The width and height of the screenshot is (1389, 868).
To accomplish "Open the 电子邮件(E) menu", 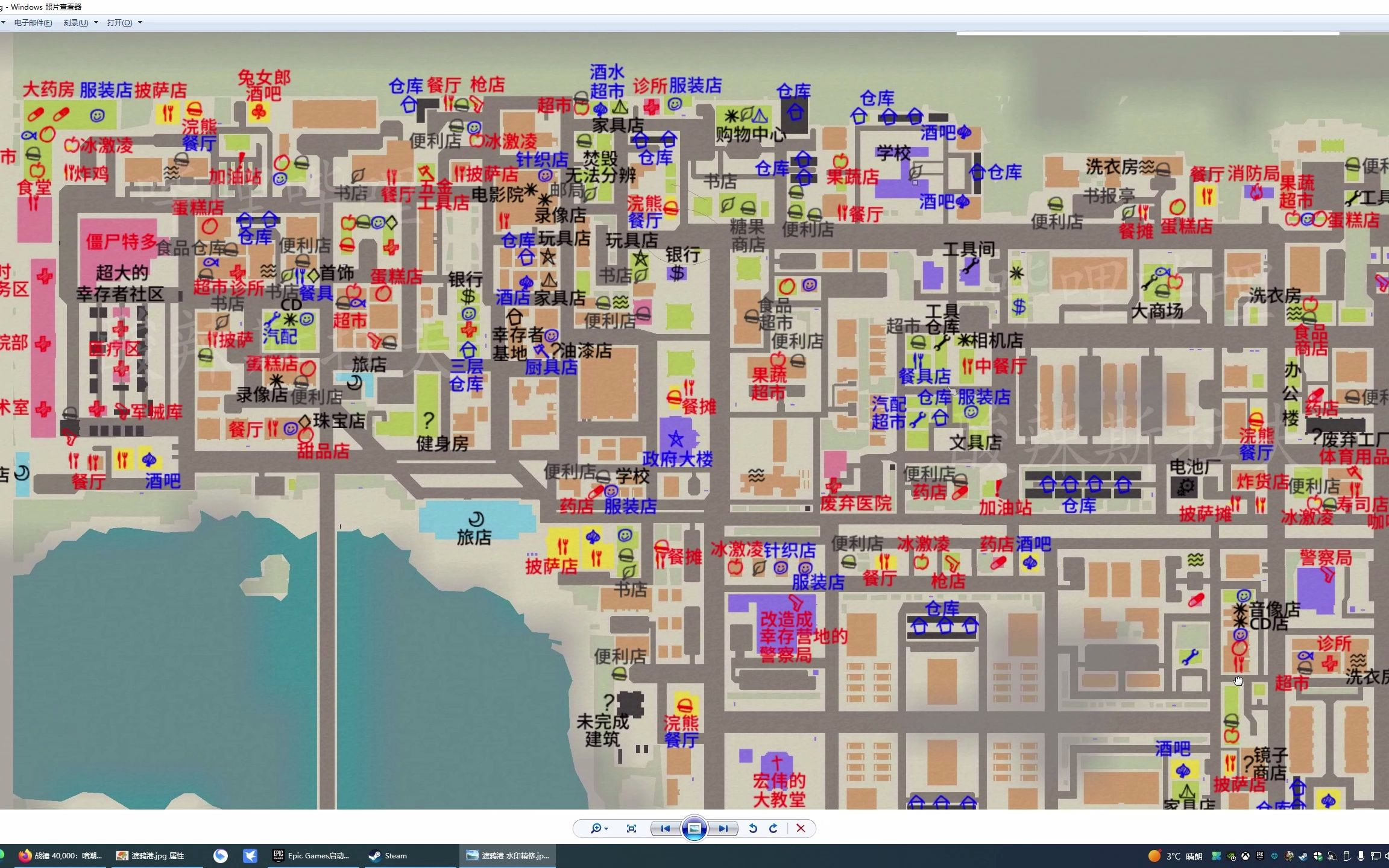I will point(33,23).
